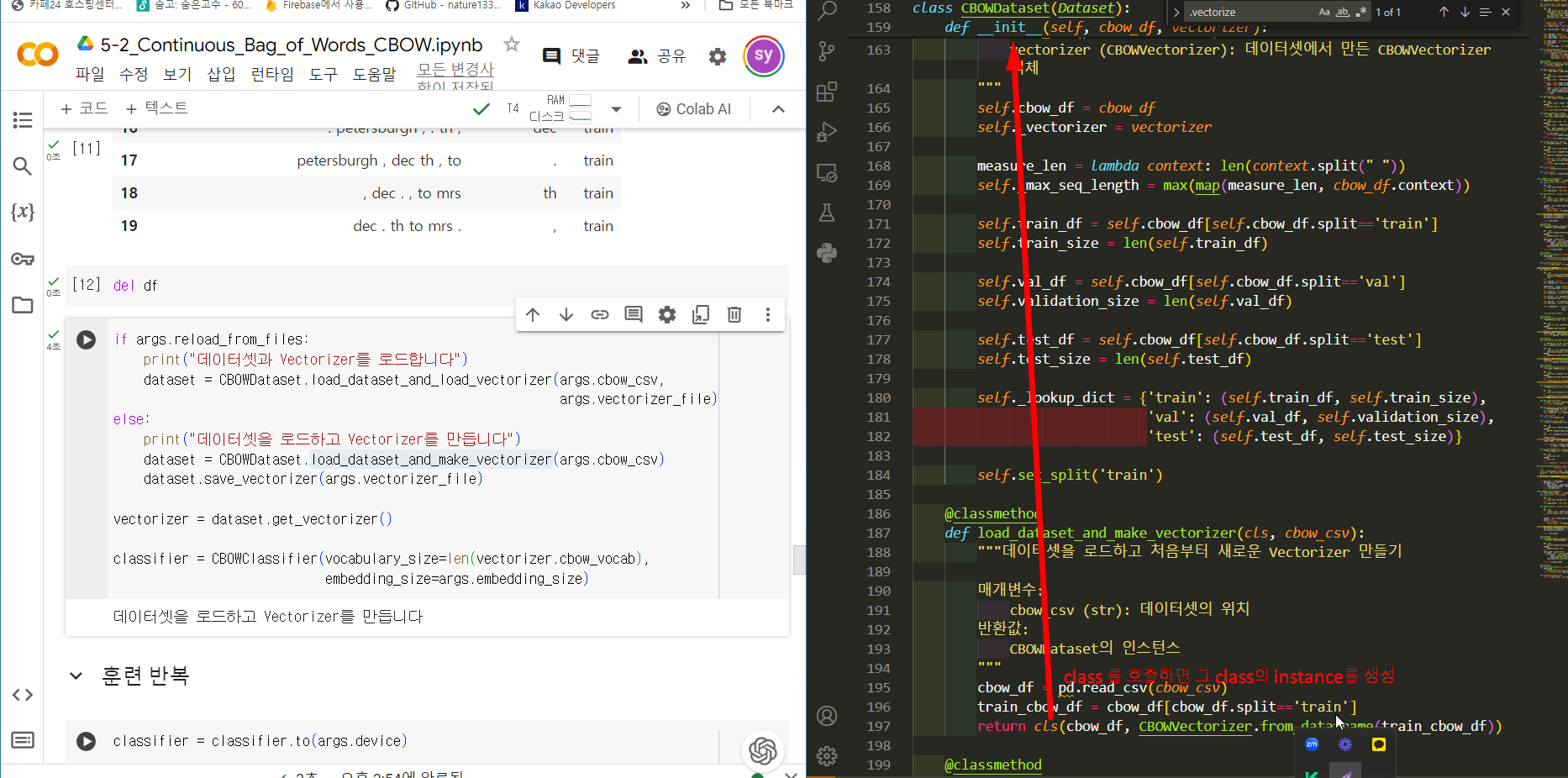Open the 댓글 comments button

(571, 56)
